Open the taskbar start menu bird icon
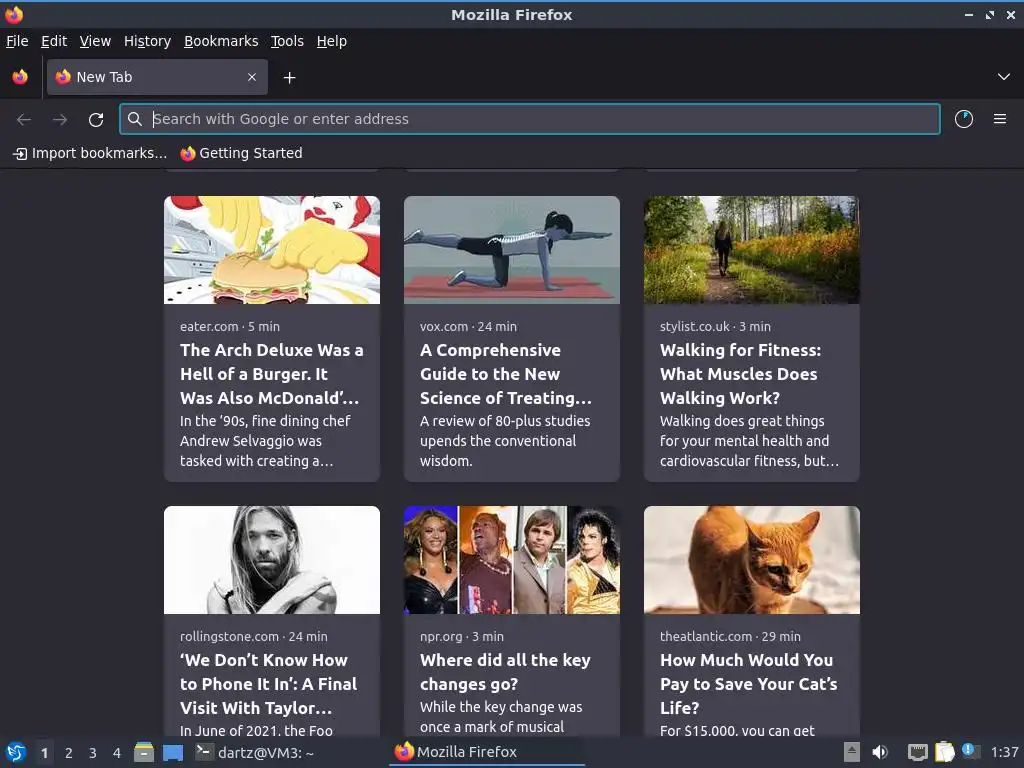 point(16,752)
